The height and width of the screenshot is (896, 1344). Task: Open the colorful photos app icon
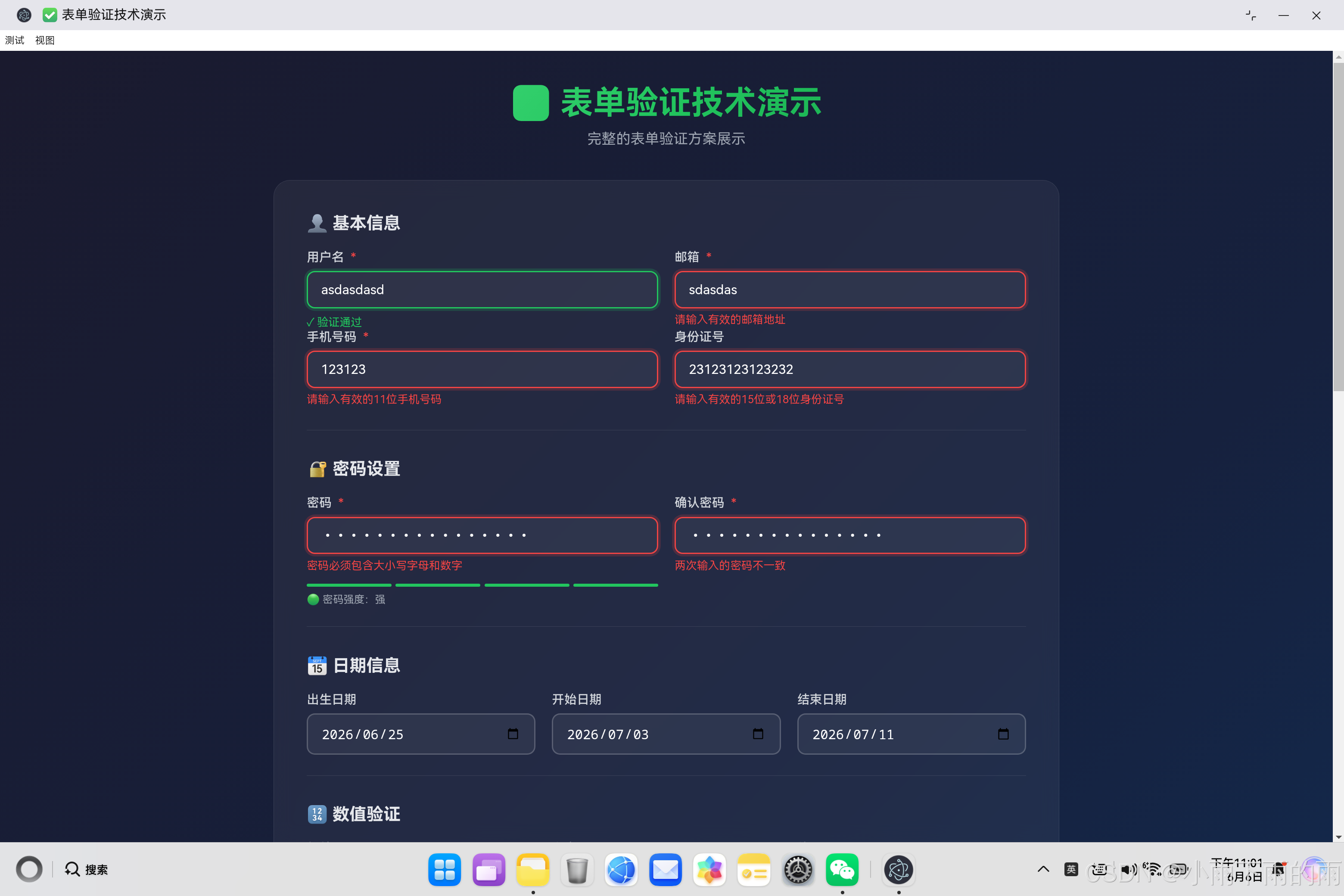(709, 870)
